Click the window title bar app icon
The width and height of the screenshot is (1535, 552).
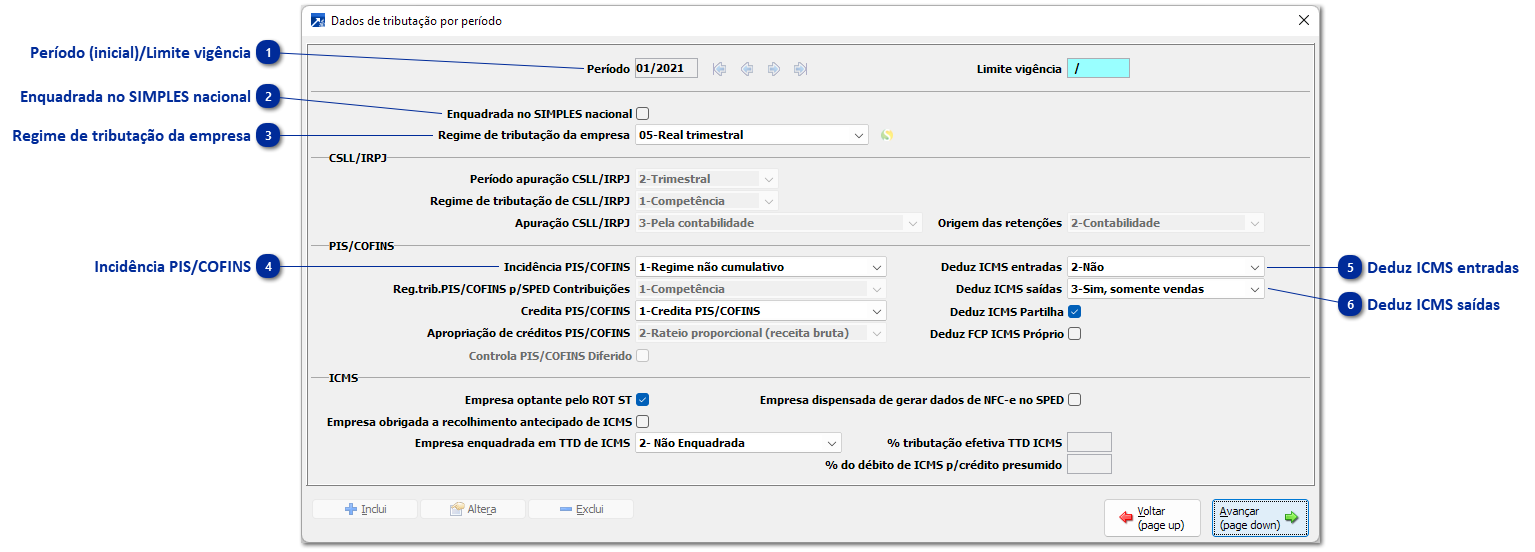tap(318, 20)
